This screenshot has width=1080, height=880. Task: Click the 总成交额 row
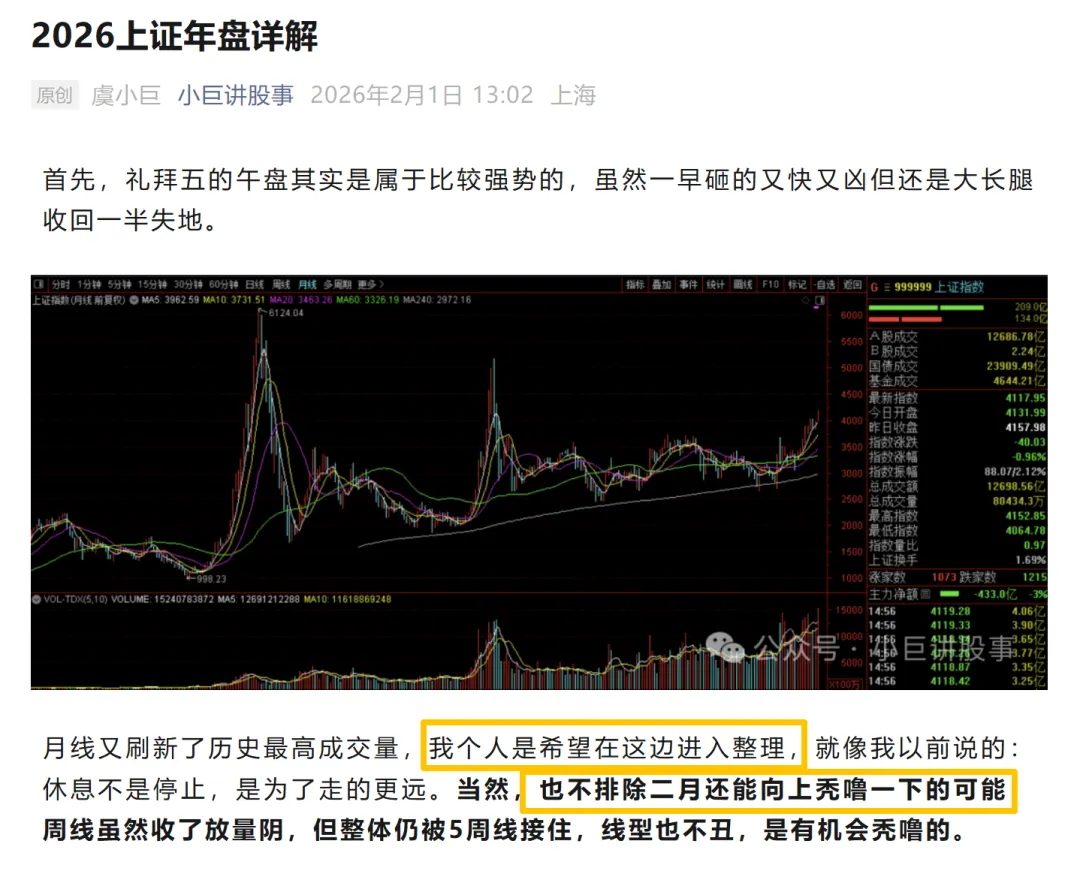tap(957, 486)
